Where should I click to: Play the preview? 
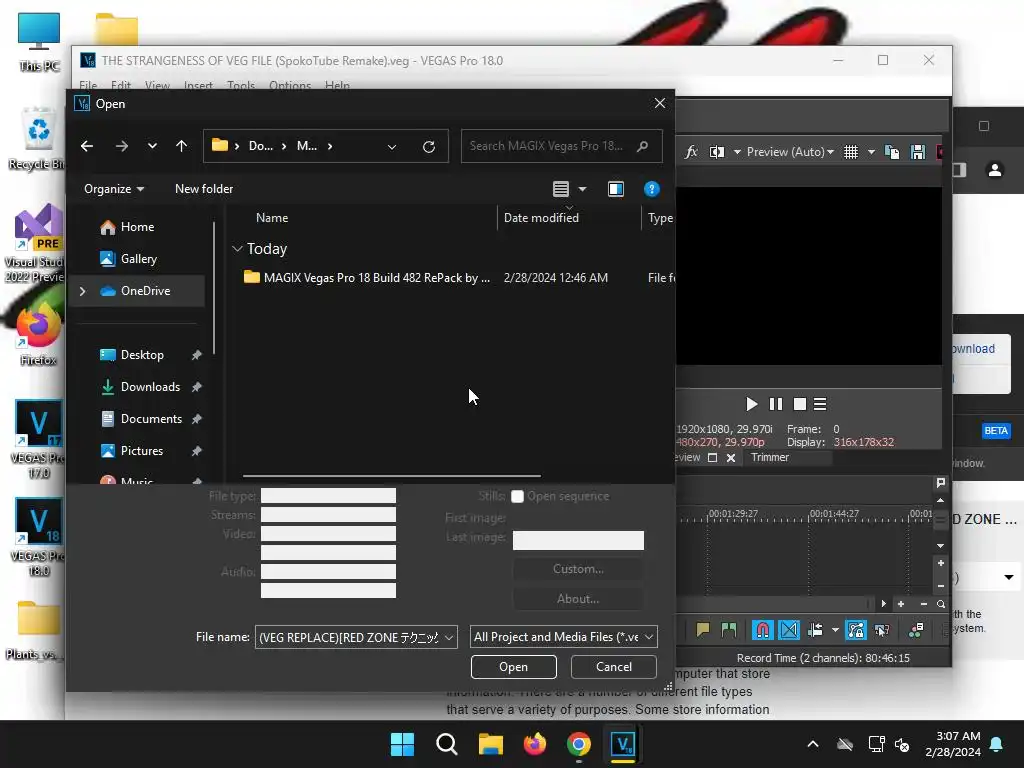pos(752,404)
